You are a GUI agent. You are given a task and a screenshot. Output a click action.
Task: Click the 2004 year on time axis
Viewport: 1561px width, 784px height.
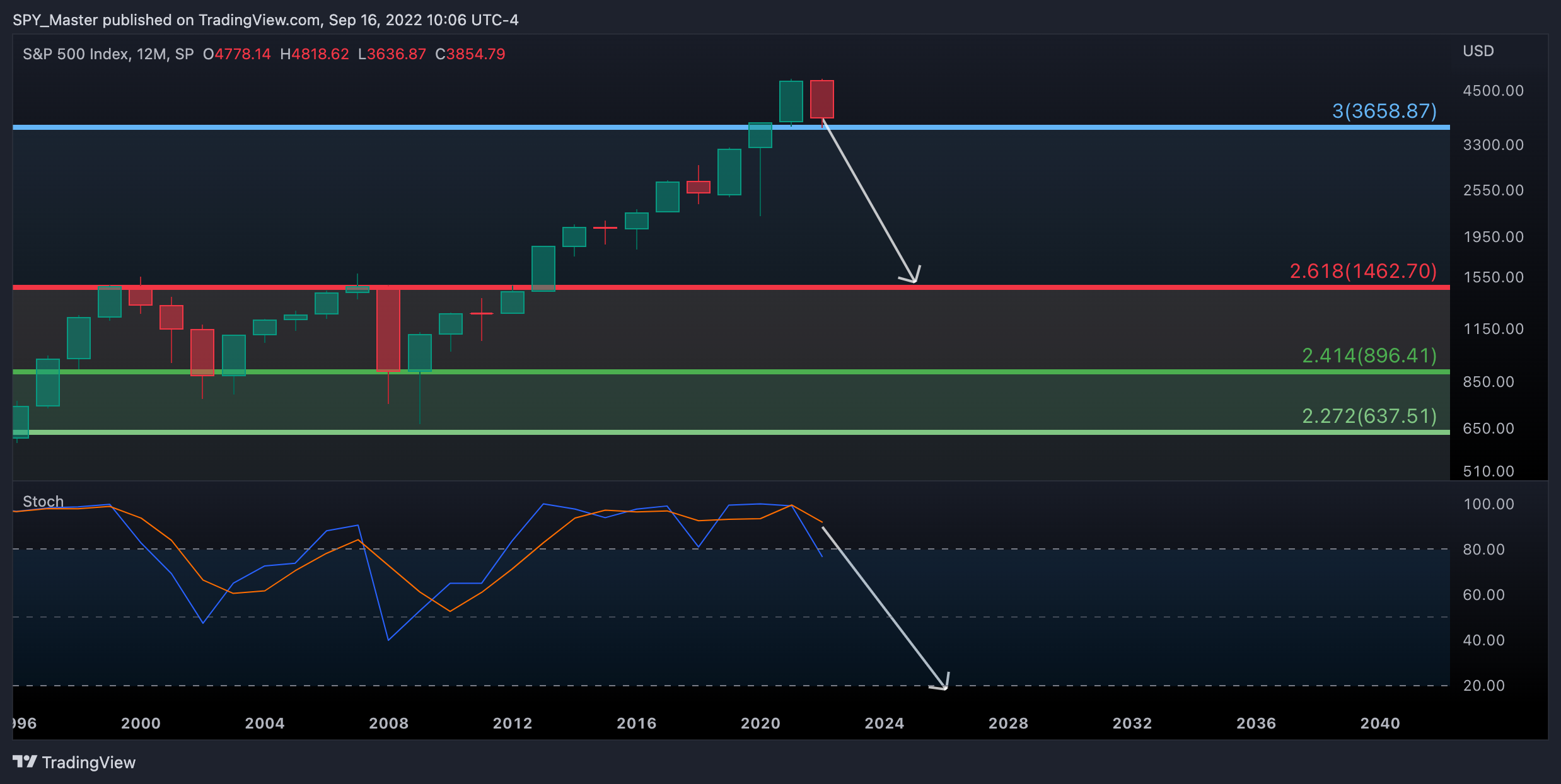pyautogui.click(x=265, y=723)
